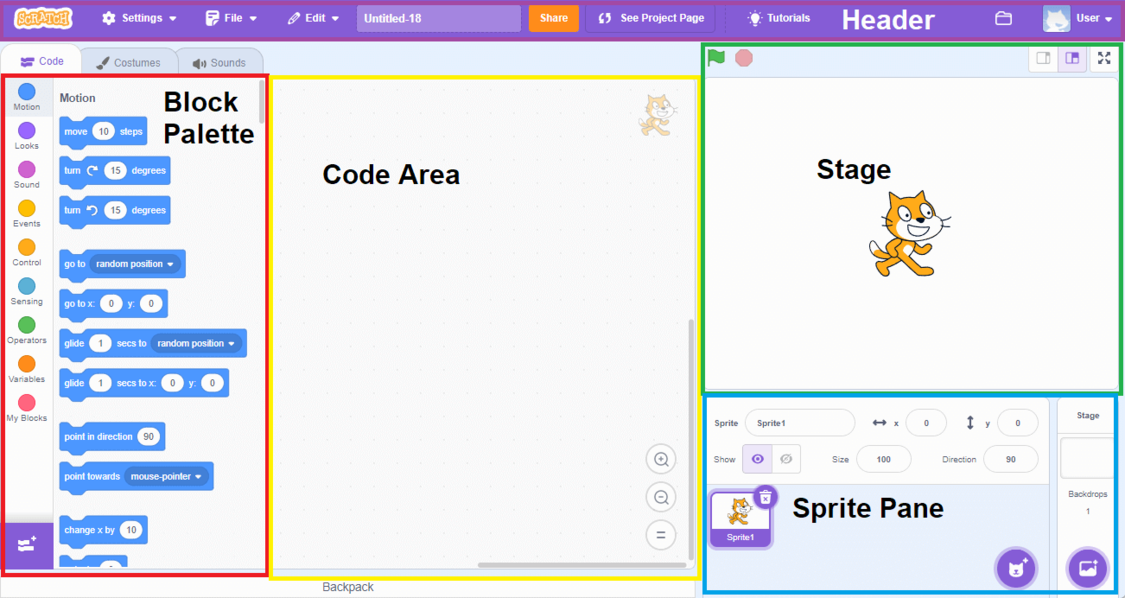Screen dimensions: 1125x598
Task: Click the change x by 10 block
Action: [x=103, y=531]
